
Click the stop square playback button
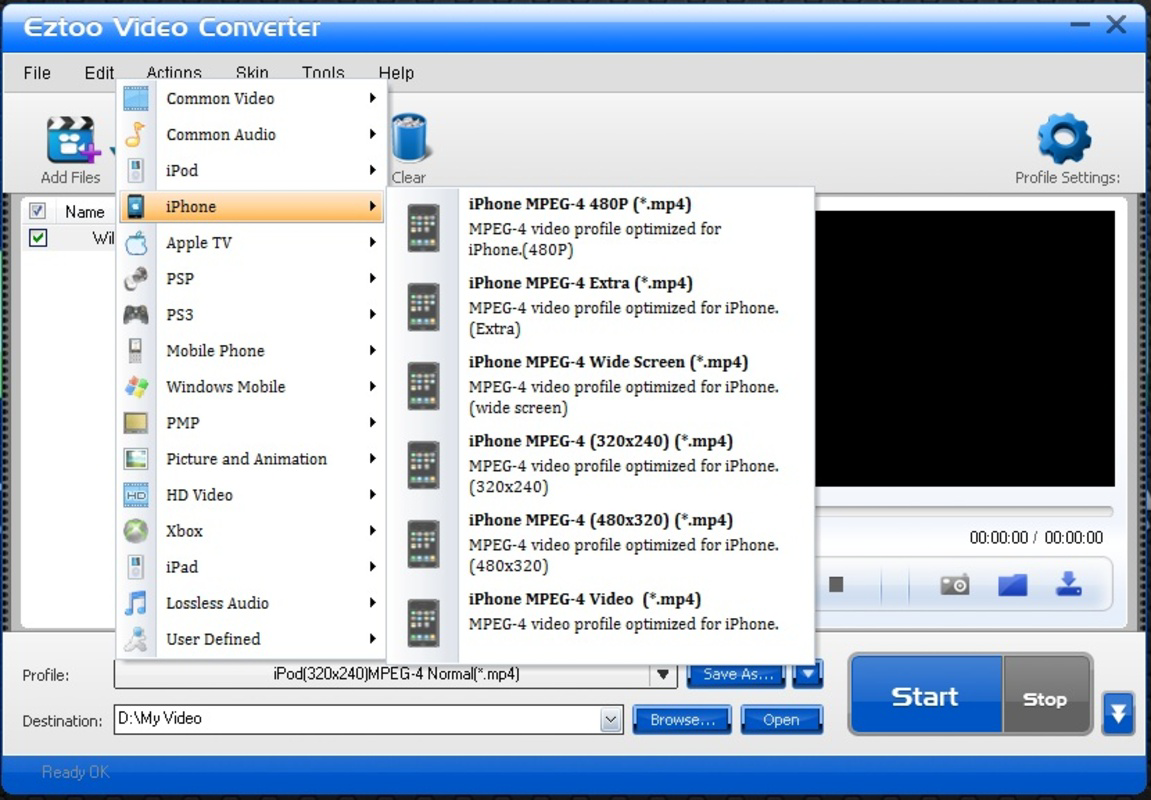[836, 584]
